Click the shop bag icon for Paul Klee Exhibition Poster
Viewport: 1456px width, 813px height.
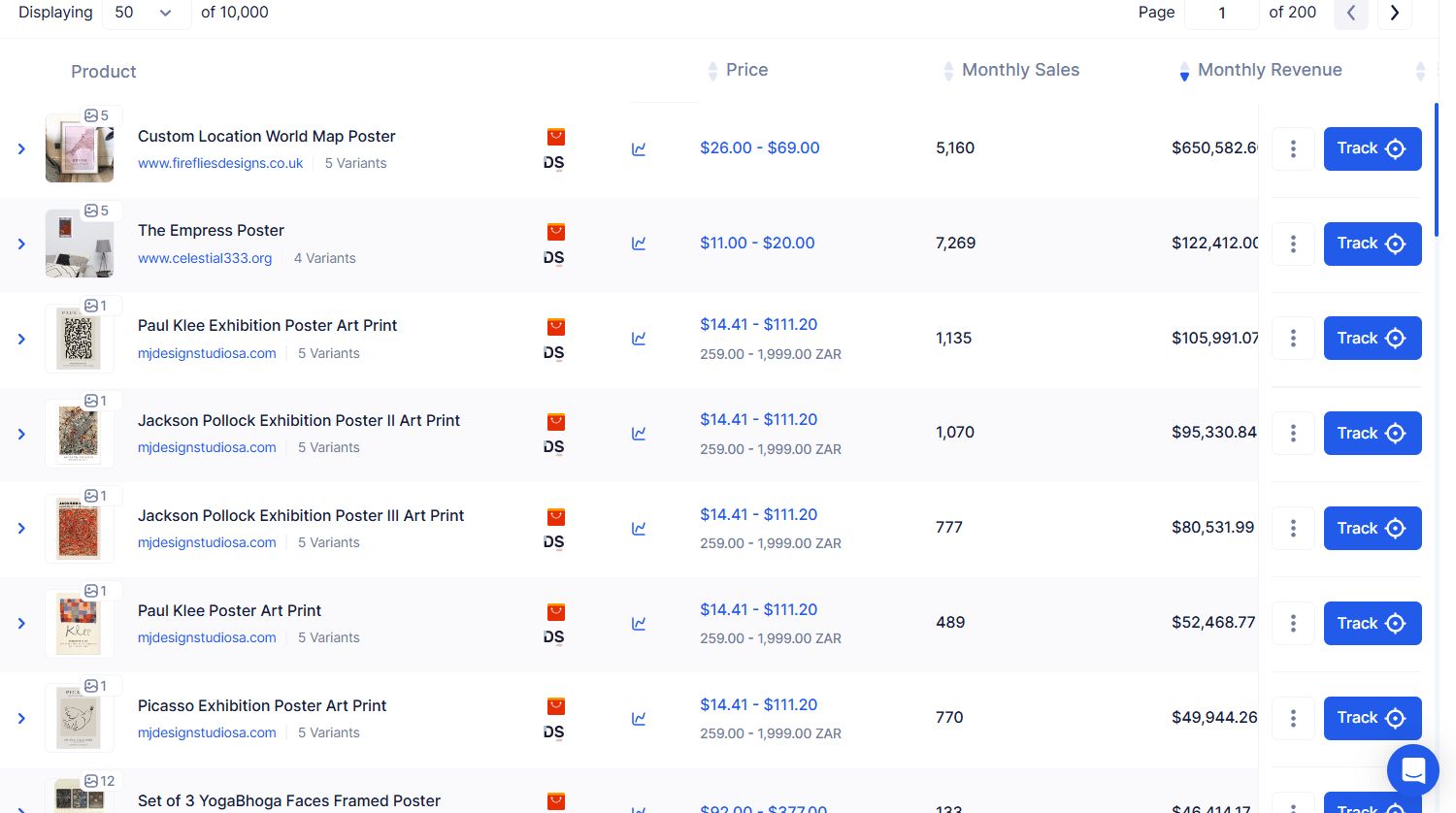(x=556, y=327)
